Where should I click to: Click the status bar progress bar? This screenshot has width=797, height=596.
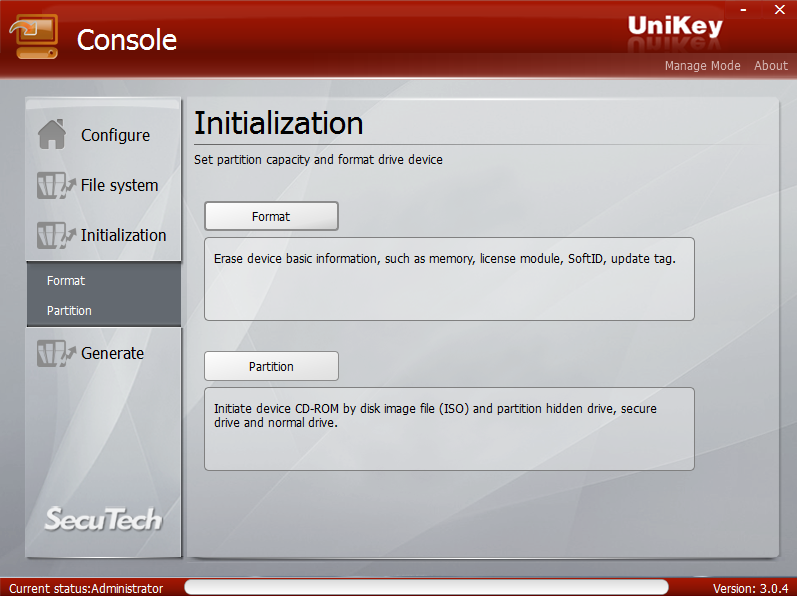pos(426,587)
